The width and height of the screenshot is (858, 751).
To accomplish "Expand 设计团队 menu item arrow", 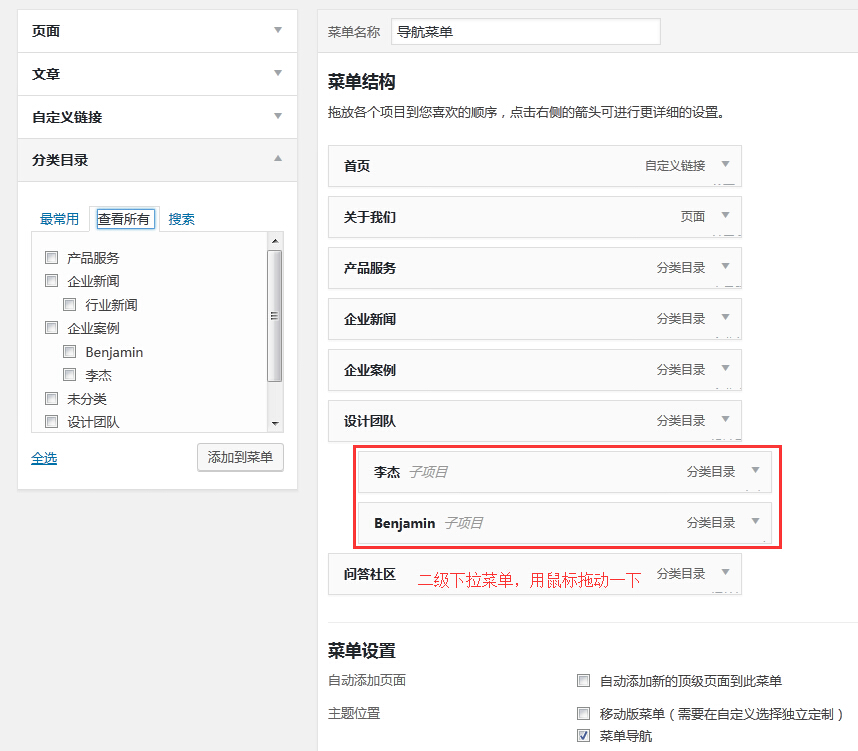I will point(725,420).
